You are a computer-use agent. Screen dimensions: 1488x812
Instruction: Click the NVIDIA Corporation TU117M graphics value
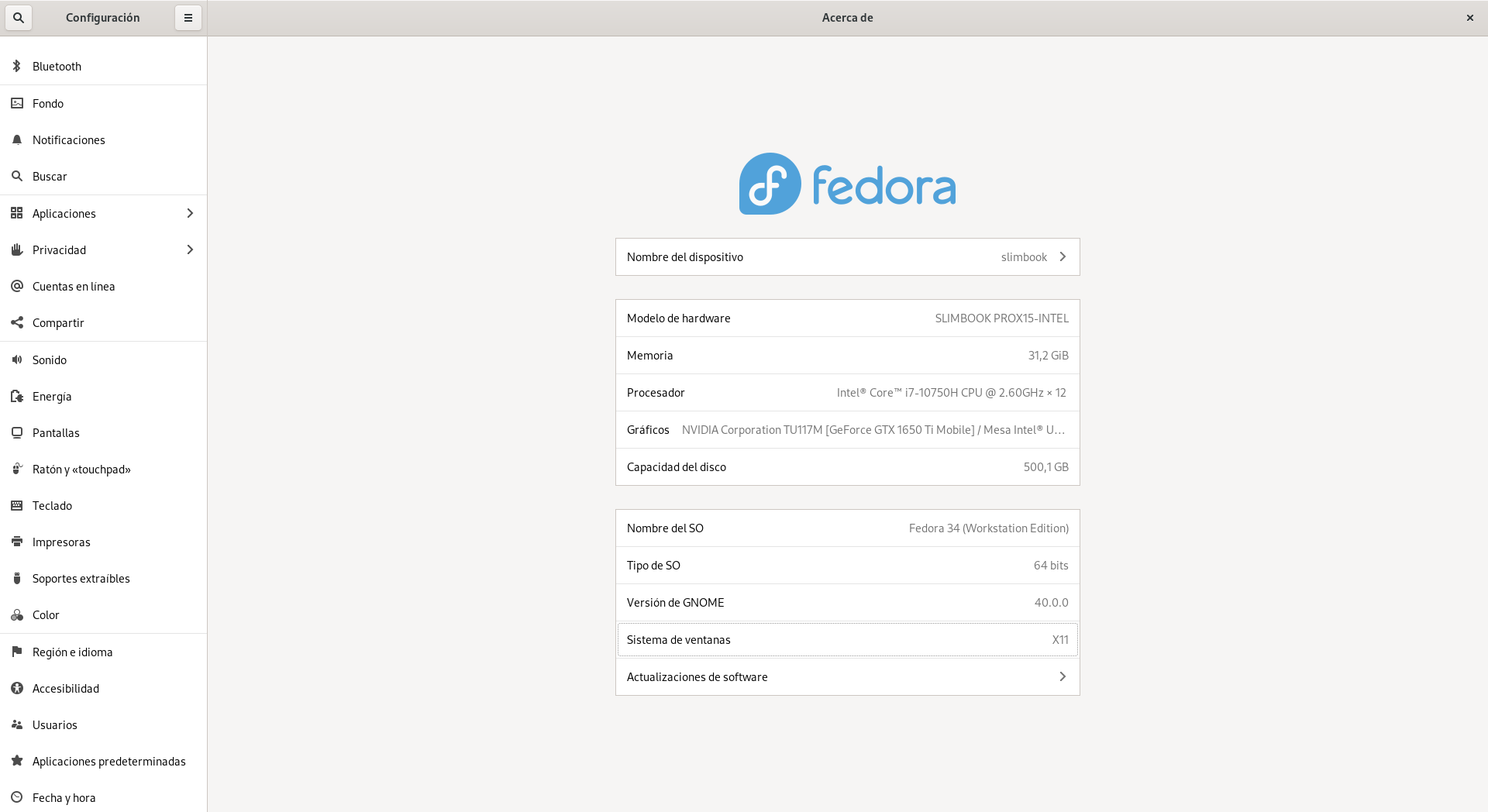pyautogui.click(x=873, y=430)
